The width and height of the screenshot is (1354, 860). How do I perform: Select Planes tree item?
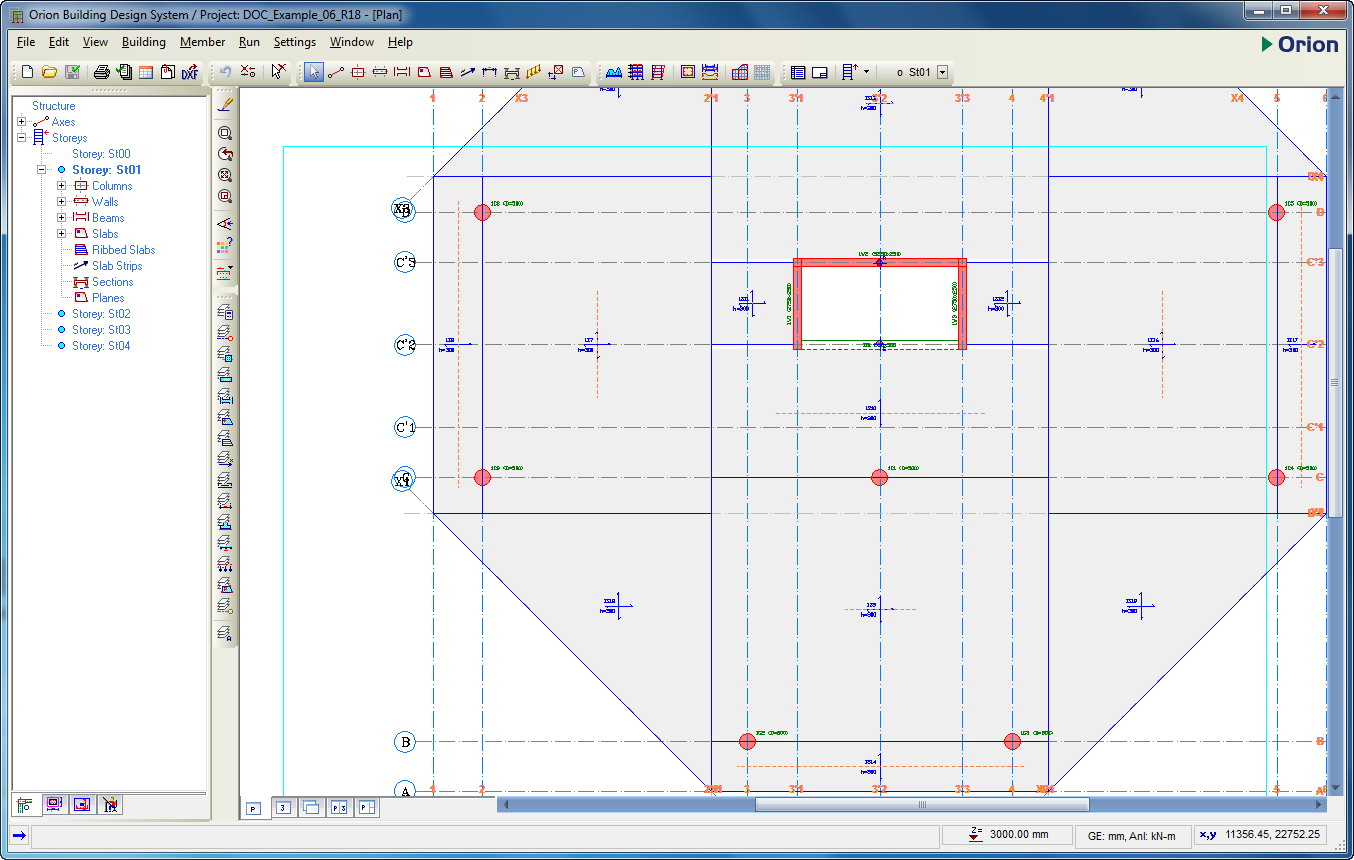(x=108, y=298)
